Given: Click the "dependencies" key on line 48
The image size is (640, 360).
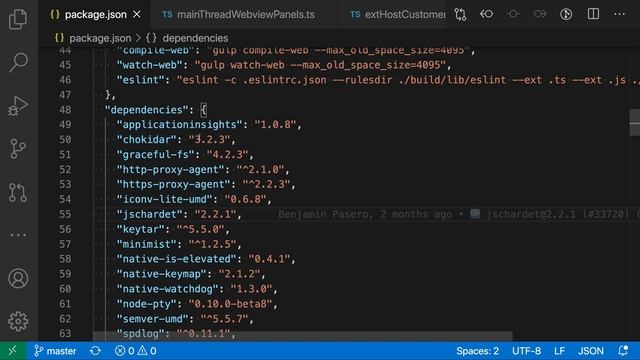Looking at the screenshot, I should [x=149, y=110].
